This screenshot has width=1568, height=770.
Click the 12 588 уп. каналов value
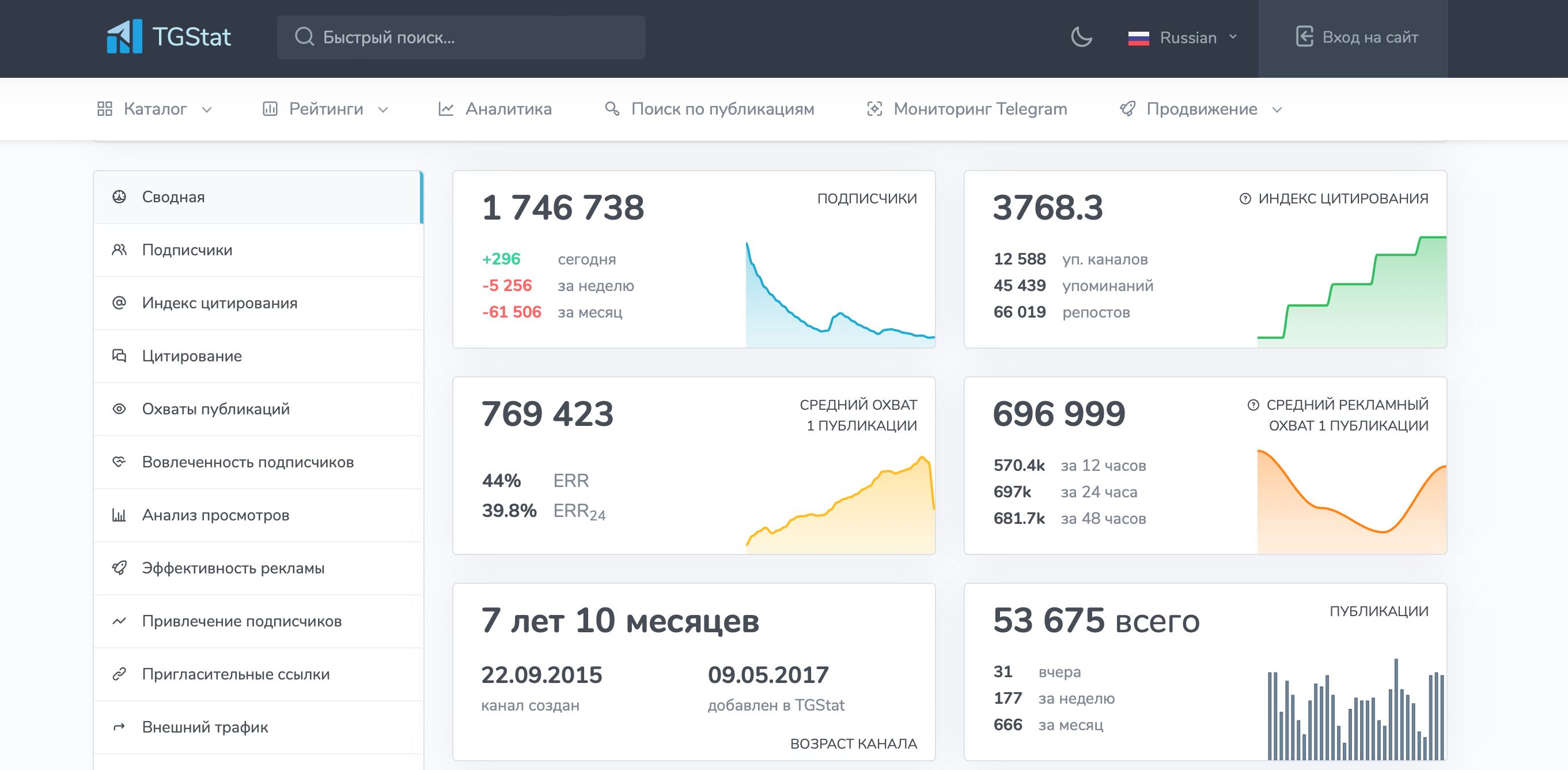(x=1020, y=259)
